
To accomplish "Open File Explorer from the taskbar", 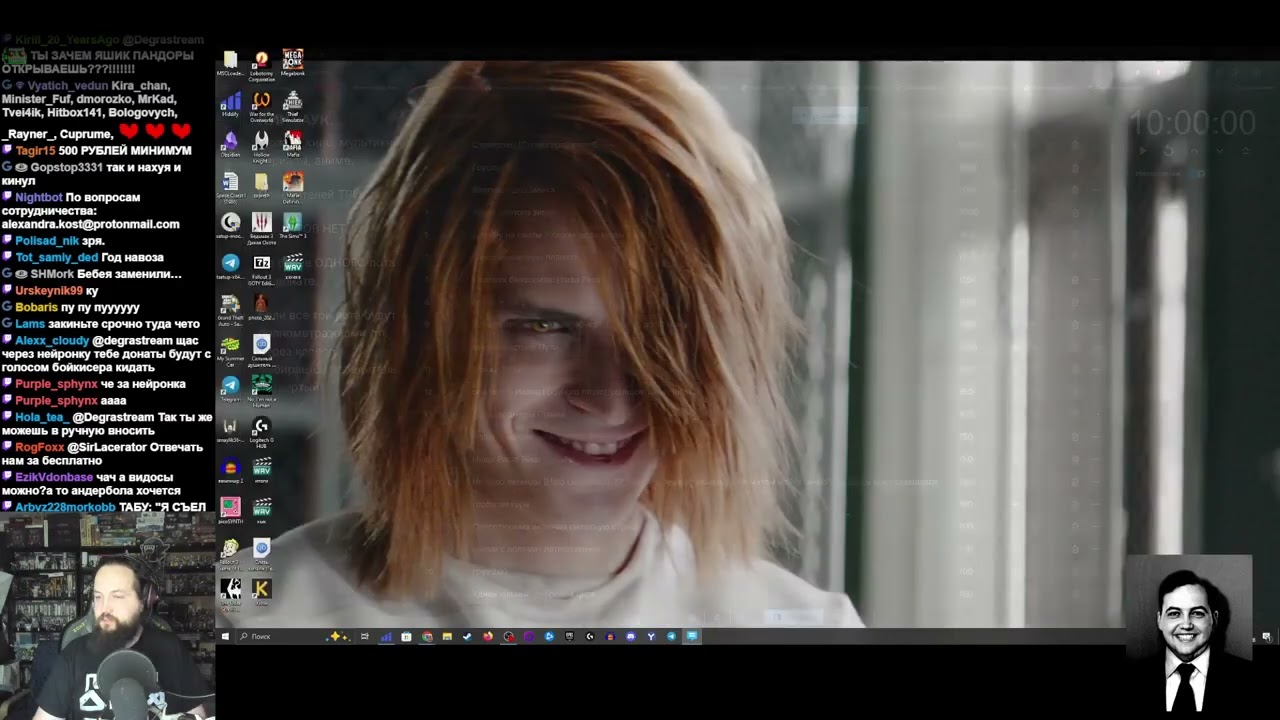I will point(447,636).
